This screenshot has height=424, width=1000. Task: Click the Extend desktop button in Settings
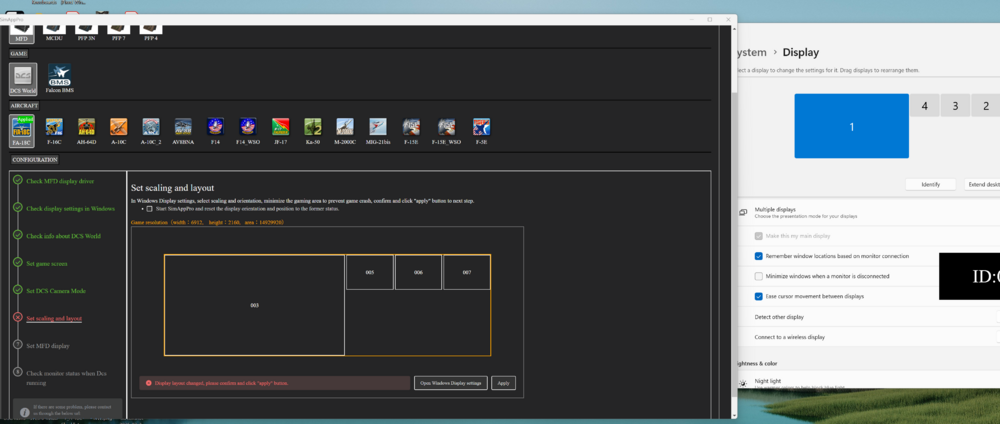pos(982,184)
